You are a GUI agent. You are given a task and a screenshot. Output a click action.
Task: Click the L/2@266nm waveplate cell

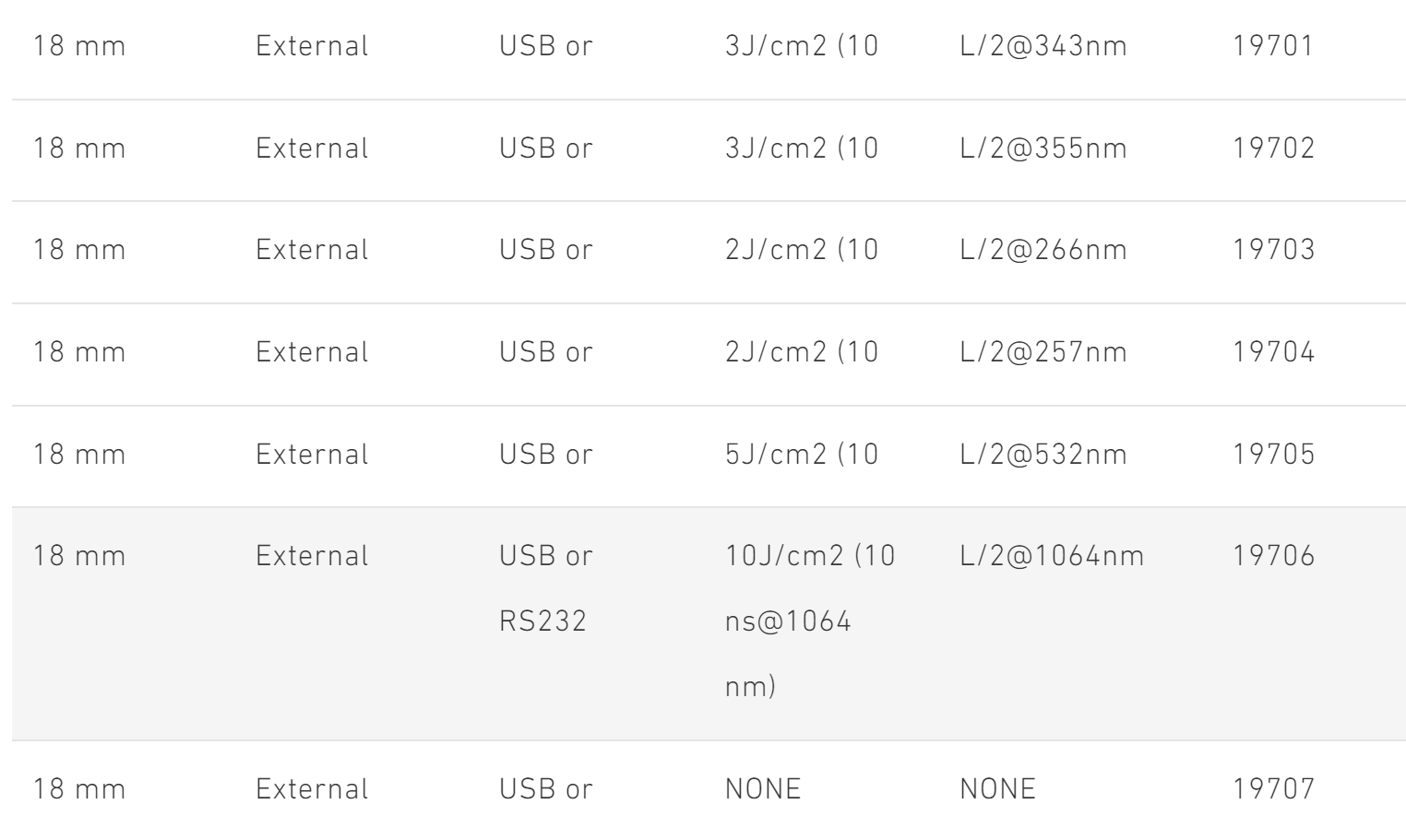point(1043,250)
